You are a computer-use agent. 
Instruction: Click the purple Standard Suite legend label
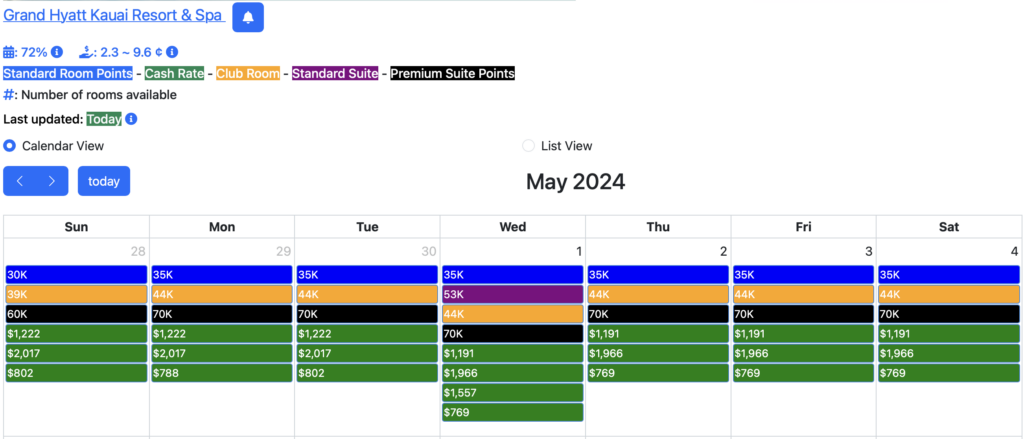[335, 73]
